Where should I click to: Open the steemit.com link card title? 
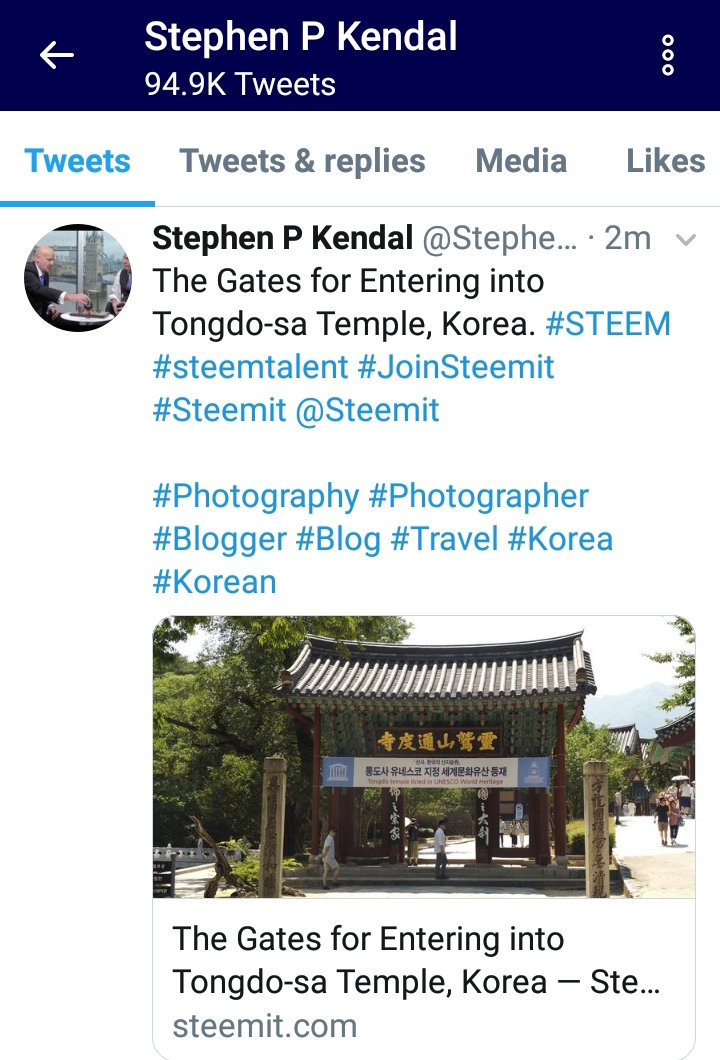pyautogui.click(x=416, y=961)
